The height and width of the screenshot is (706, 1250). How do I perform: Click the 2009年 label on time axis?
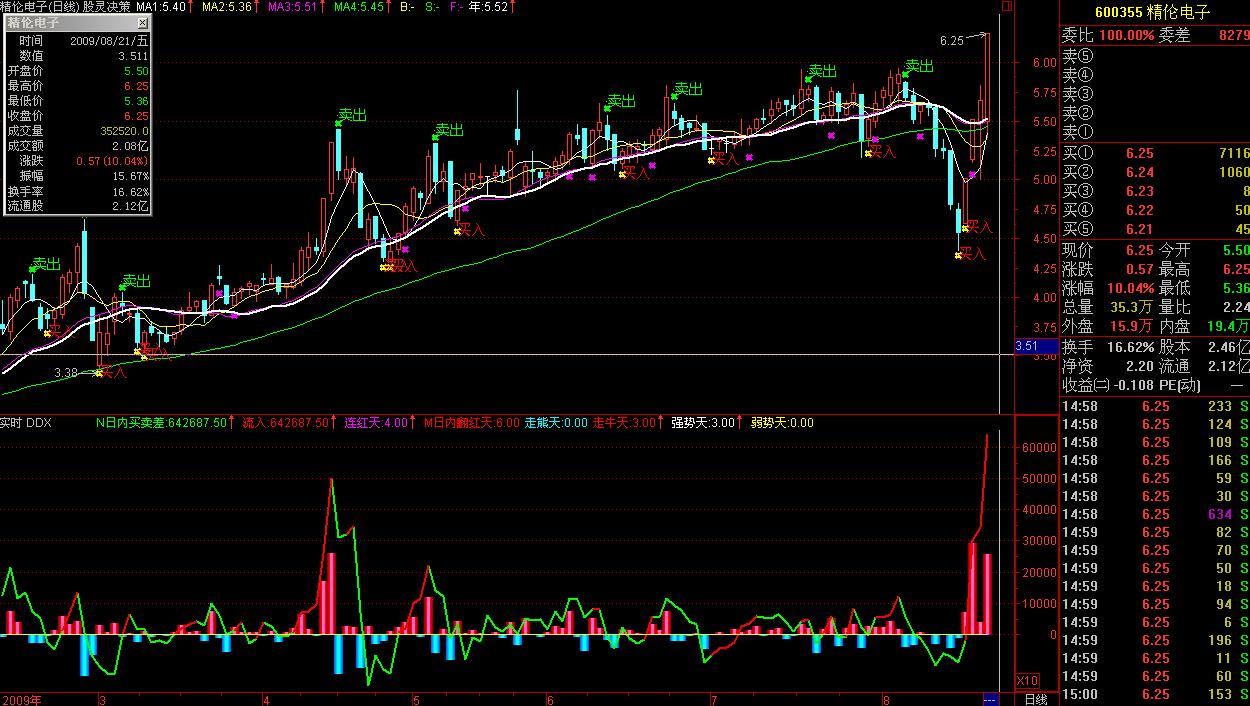tap(23, 699)
